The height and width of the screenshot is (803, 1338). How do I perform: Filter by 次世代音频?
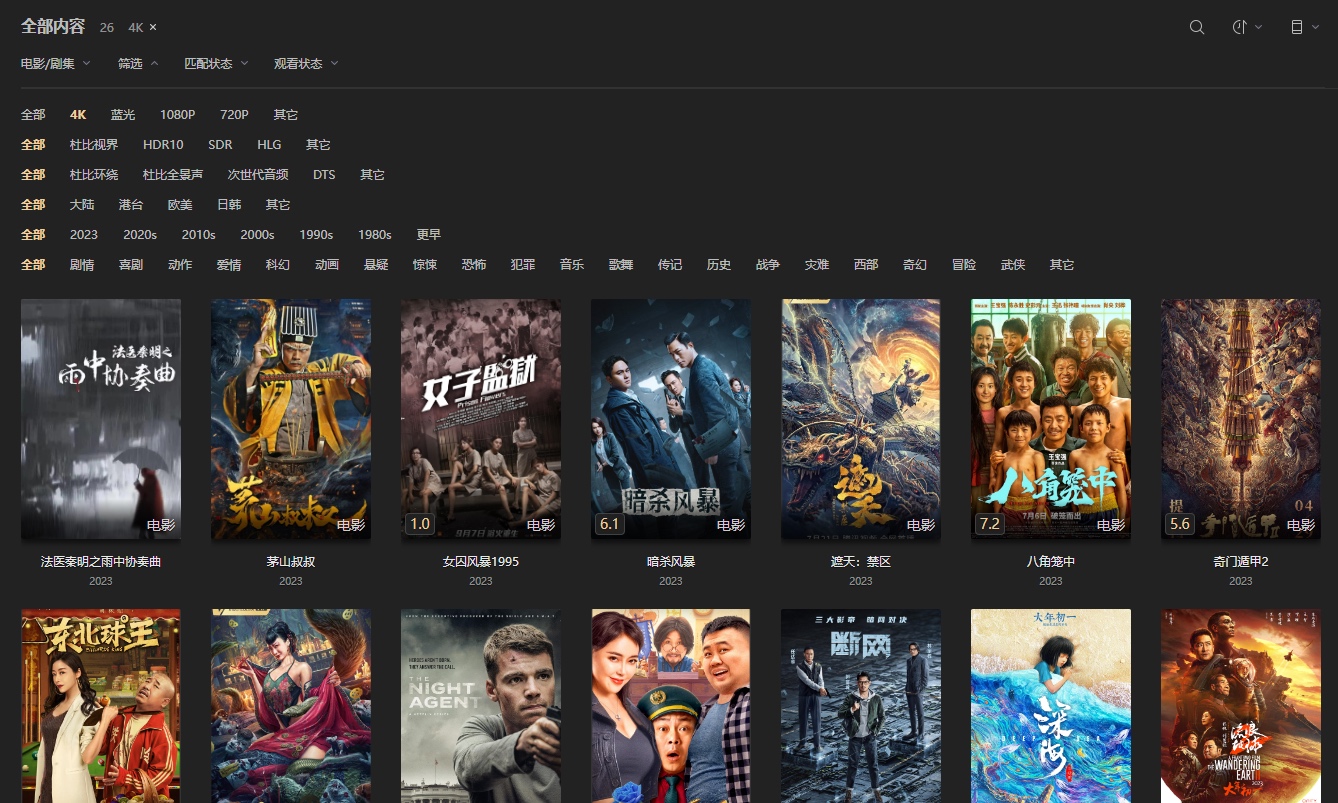point(258,175)
